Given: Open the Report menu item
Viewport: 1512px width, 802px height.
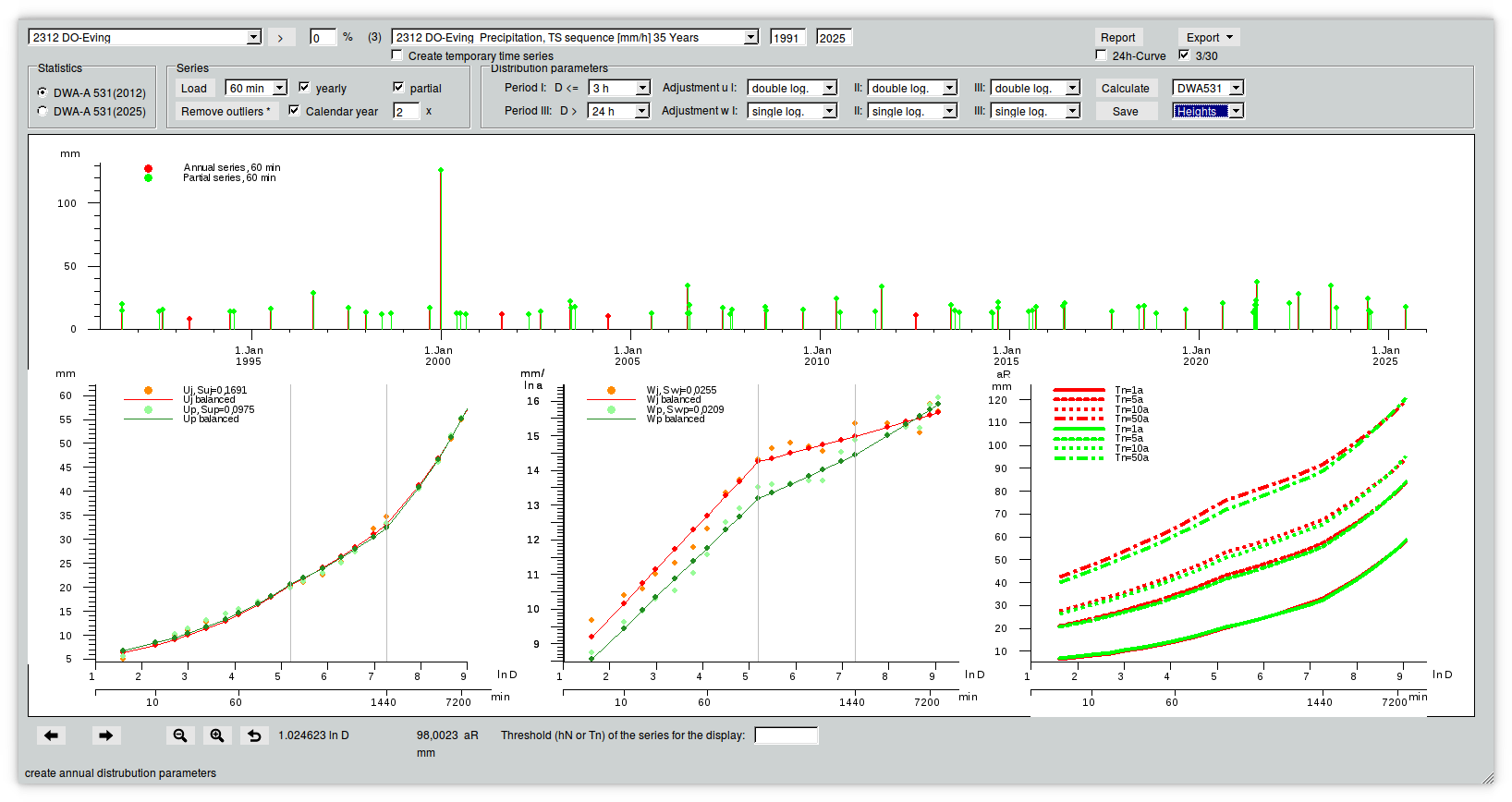Looking at the screenshot, I should click(x=1118, y=38).
